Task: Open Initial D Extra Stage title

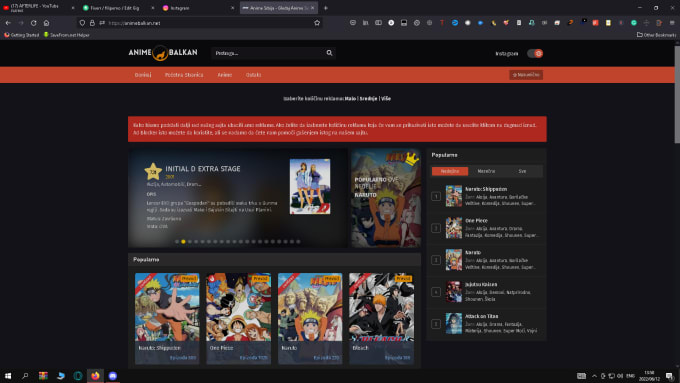Action: click(x=203, y=169)
